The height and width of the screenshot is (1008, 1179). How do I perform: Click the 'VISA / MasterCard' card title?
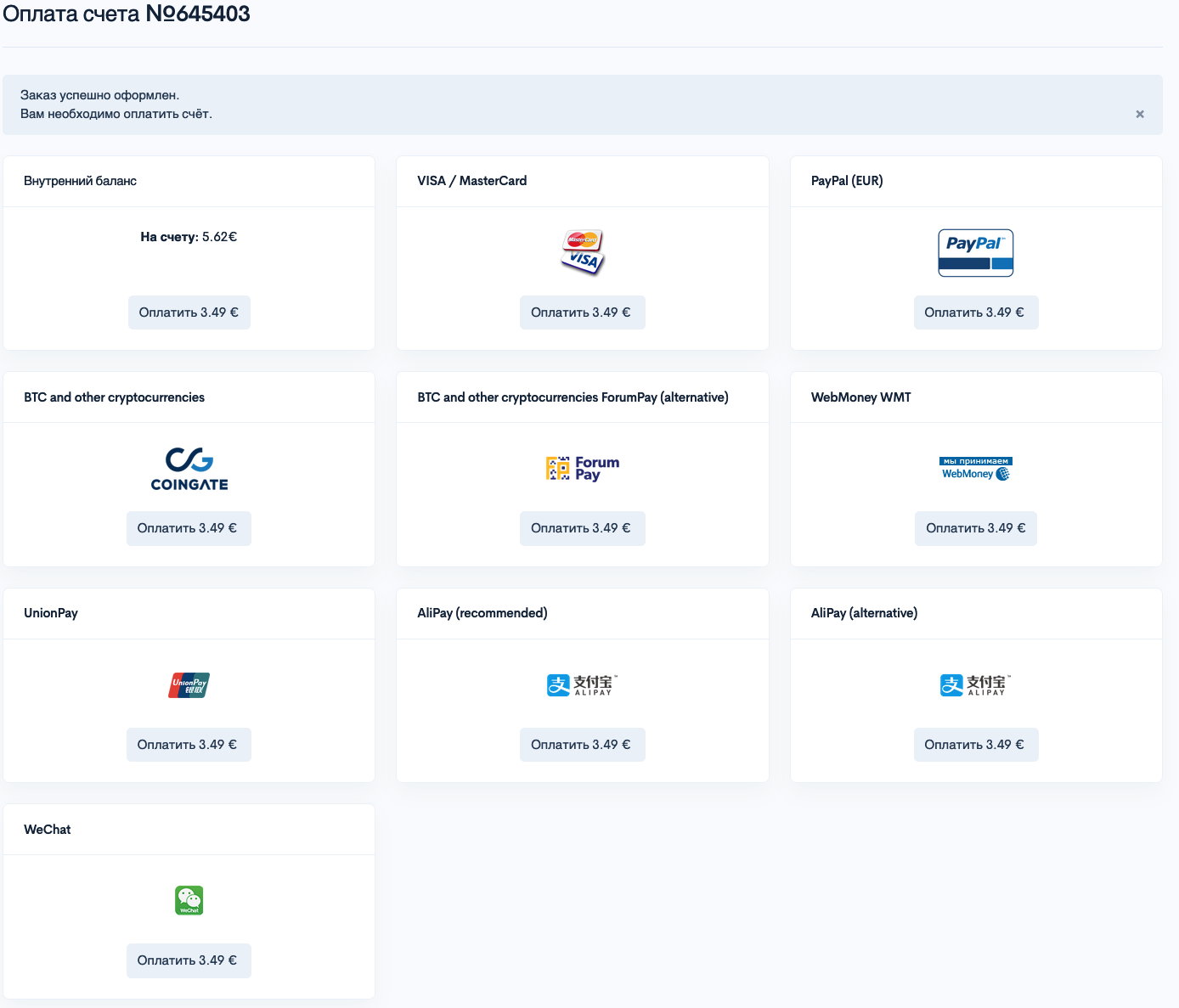pyautogui.click(x=471, y=181)
